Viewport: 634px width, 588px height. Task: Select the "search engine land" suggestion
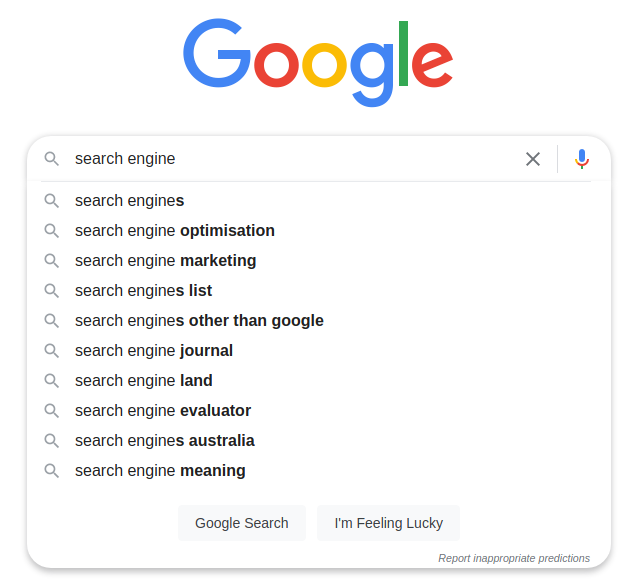point(143,381)
